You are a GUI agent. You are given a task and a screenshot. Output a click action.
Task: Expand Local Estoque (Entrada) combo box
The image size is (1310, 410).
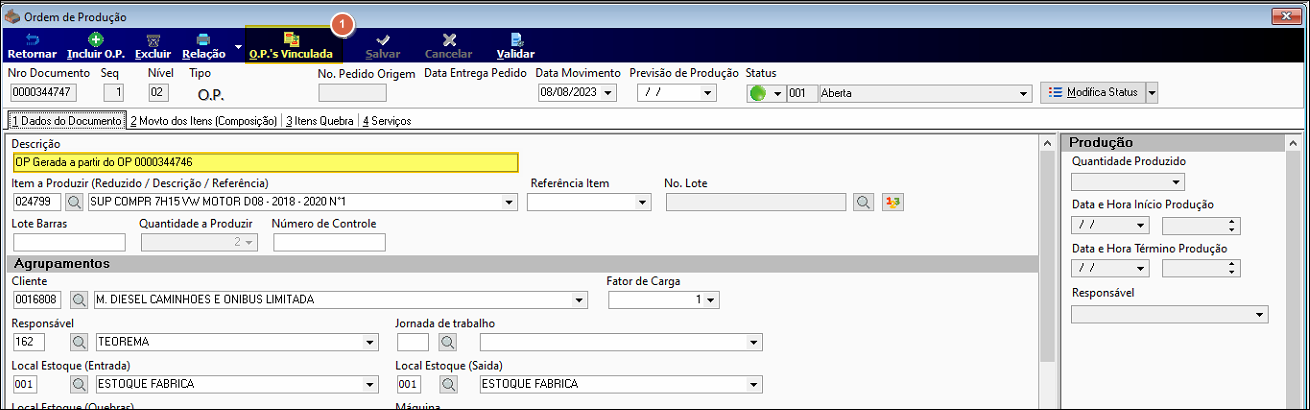point(371,384)
